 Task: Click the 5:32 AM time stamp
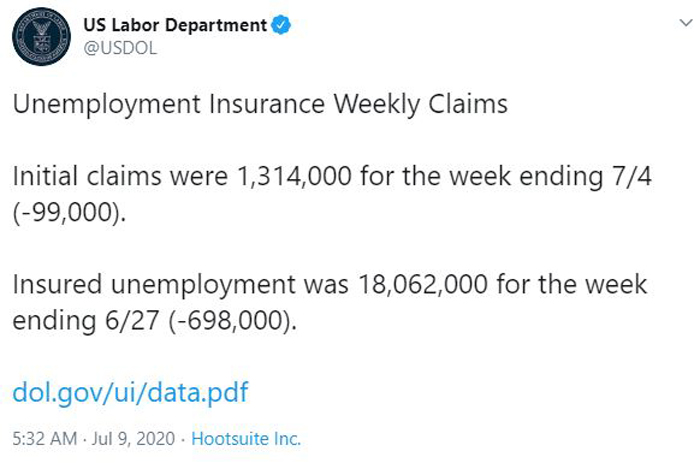(45, 438)
